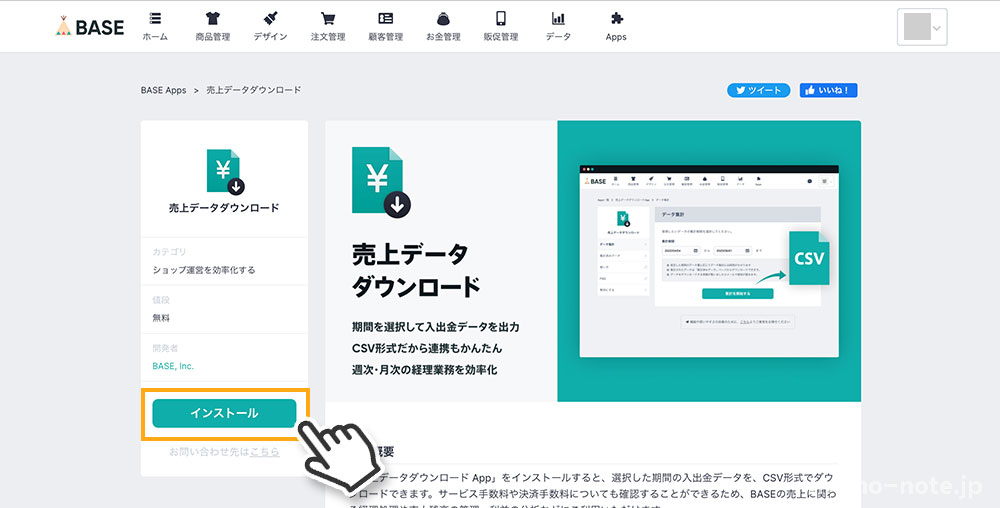Click the BASE logo
The height and width of the screenshot is (508, 1000).
point(89,26)
